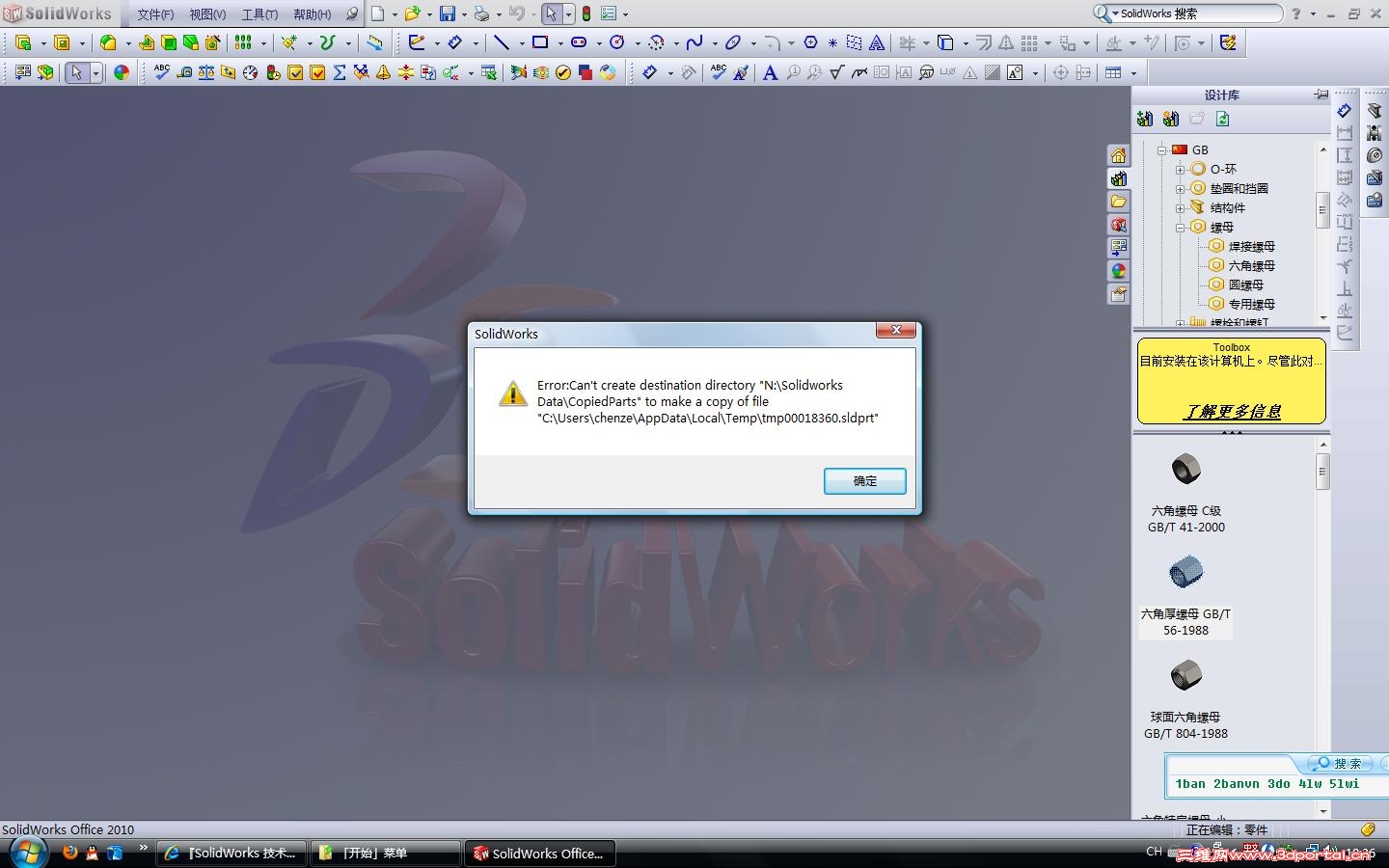Image resolution: width=1389 pixels, height=868 pixels.
Task: Click Refresh icon in Design Library
Action: click(x=1222, y=119)
